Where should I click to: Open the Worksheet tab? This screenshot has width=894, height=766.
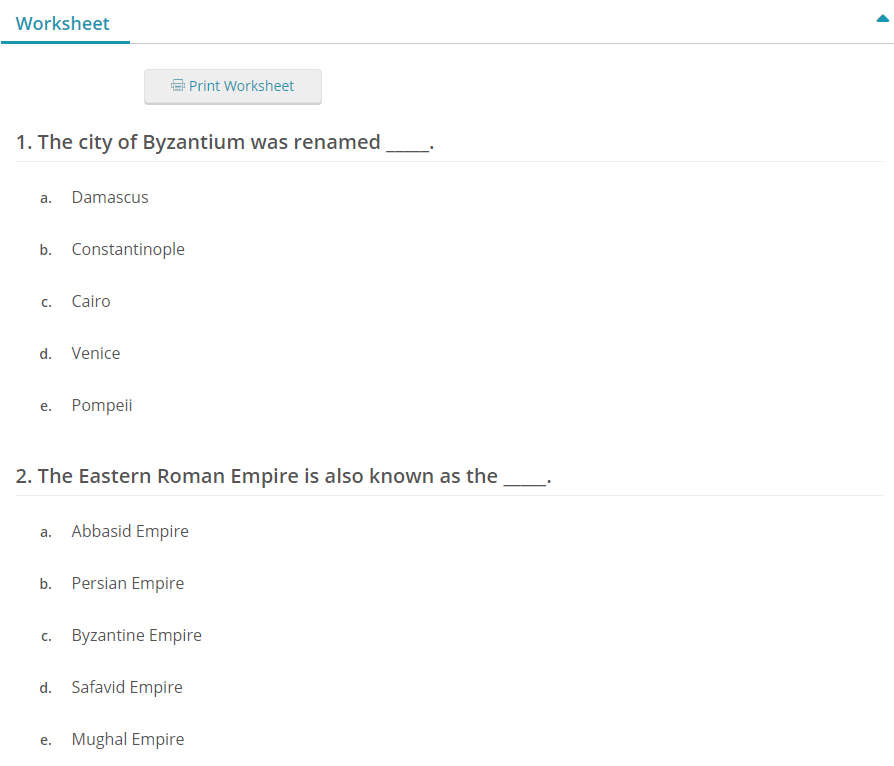(x=63, y=23)
